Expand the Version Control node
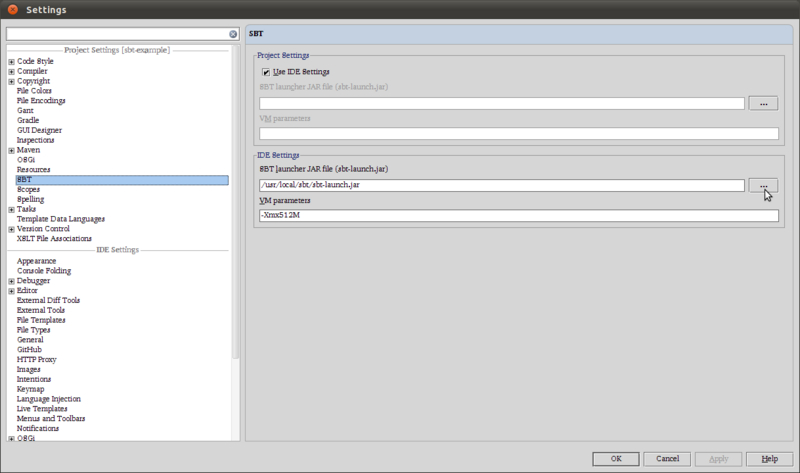This screenshot has height=473, width=800. click(11, 230)
